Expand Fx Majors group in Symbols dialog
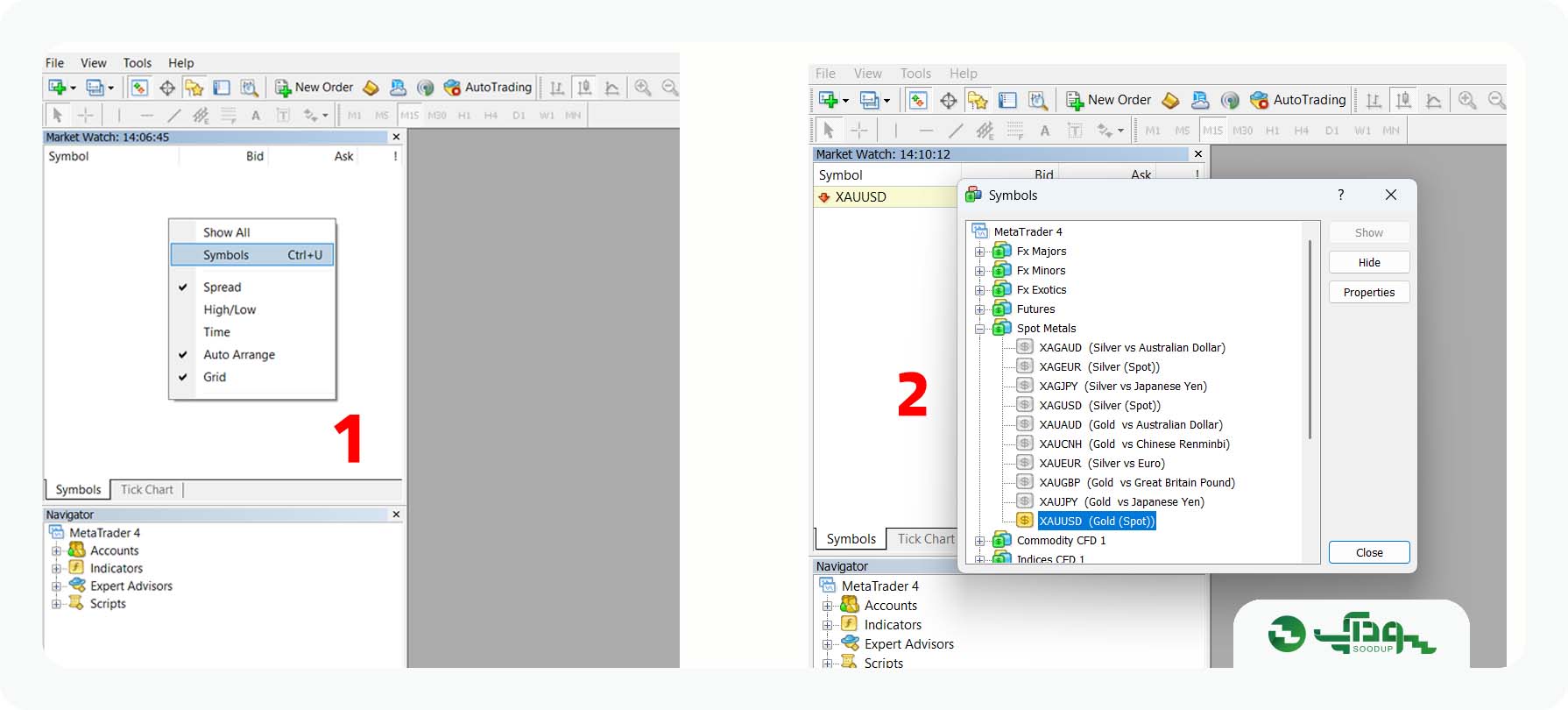Viewport: 1568px width, 710px height. pyautogui.click(x=980, y=252)
